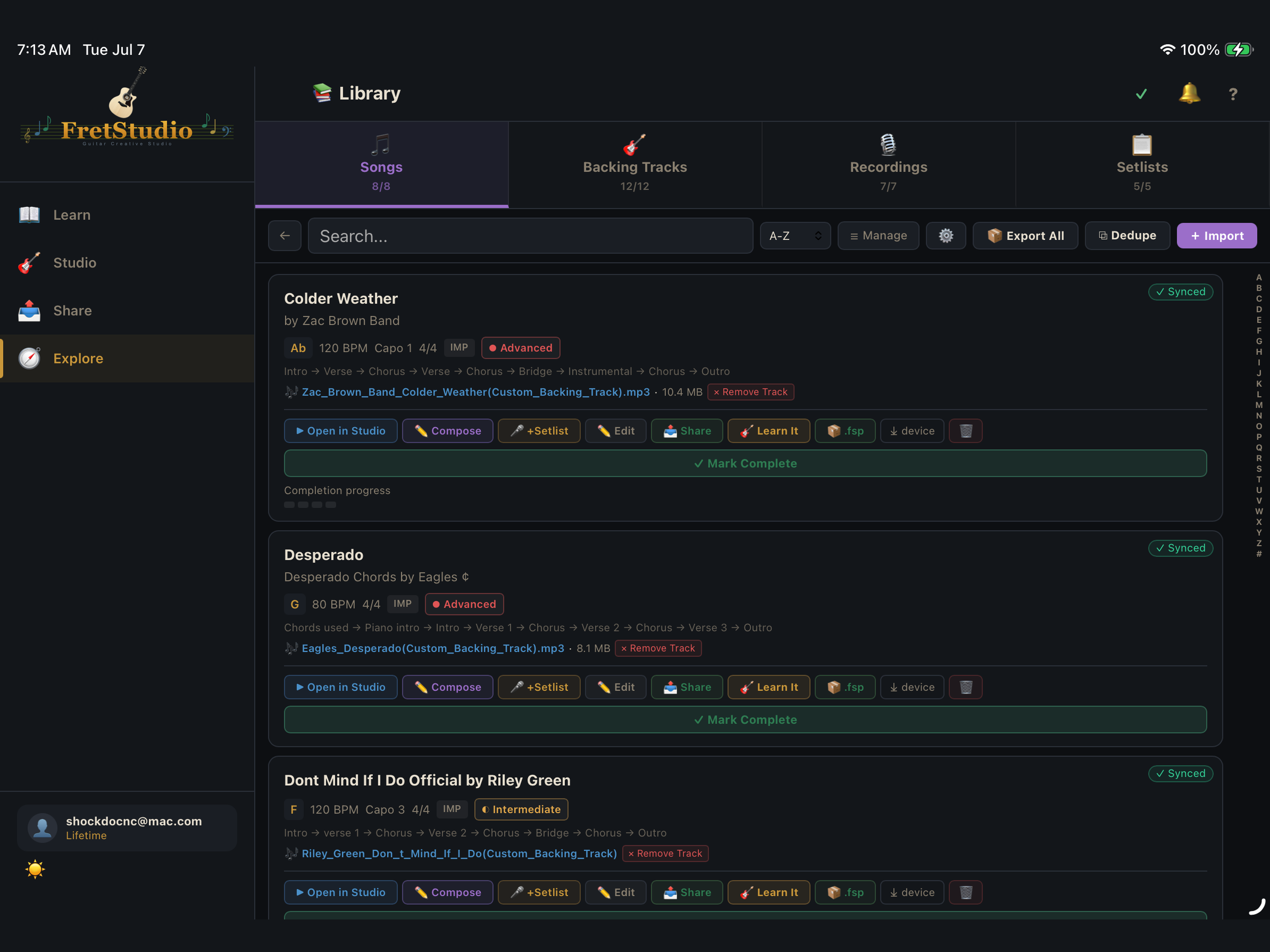1270x952 pixels.
Task: Remove track from Desperado
Action: [658, 648]
